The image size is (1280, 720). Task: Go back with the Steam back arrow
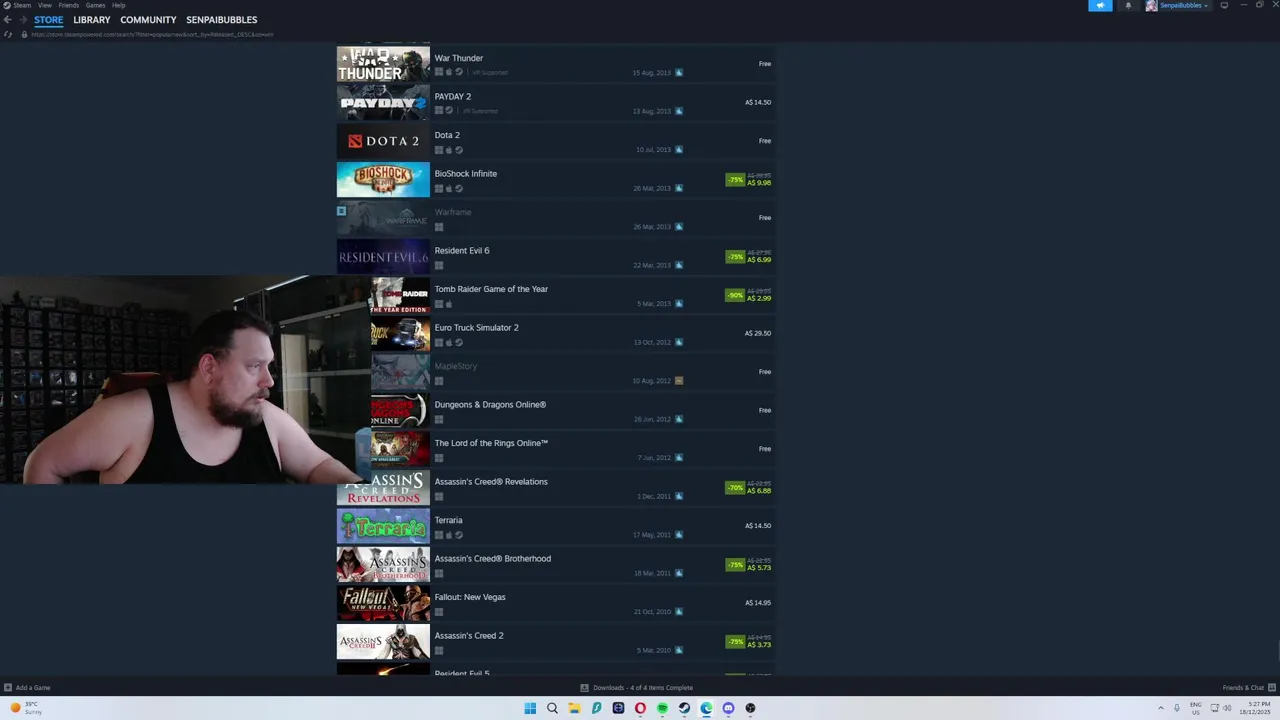(8, 20)
